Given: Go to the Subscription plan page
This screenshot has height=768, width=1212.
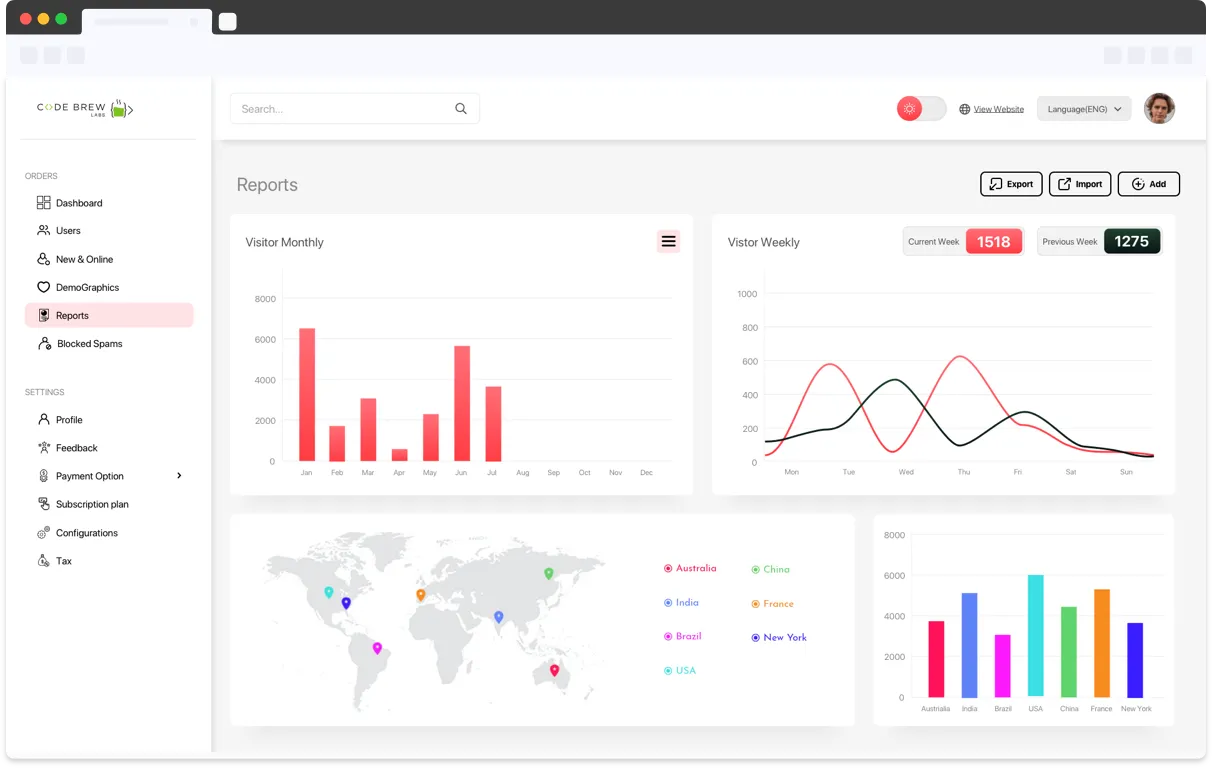Looking at the screenshot, I should (92, 505).
